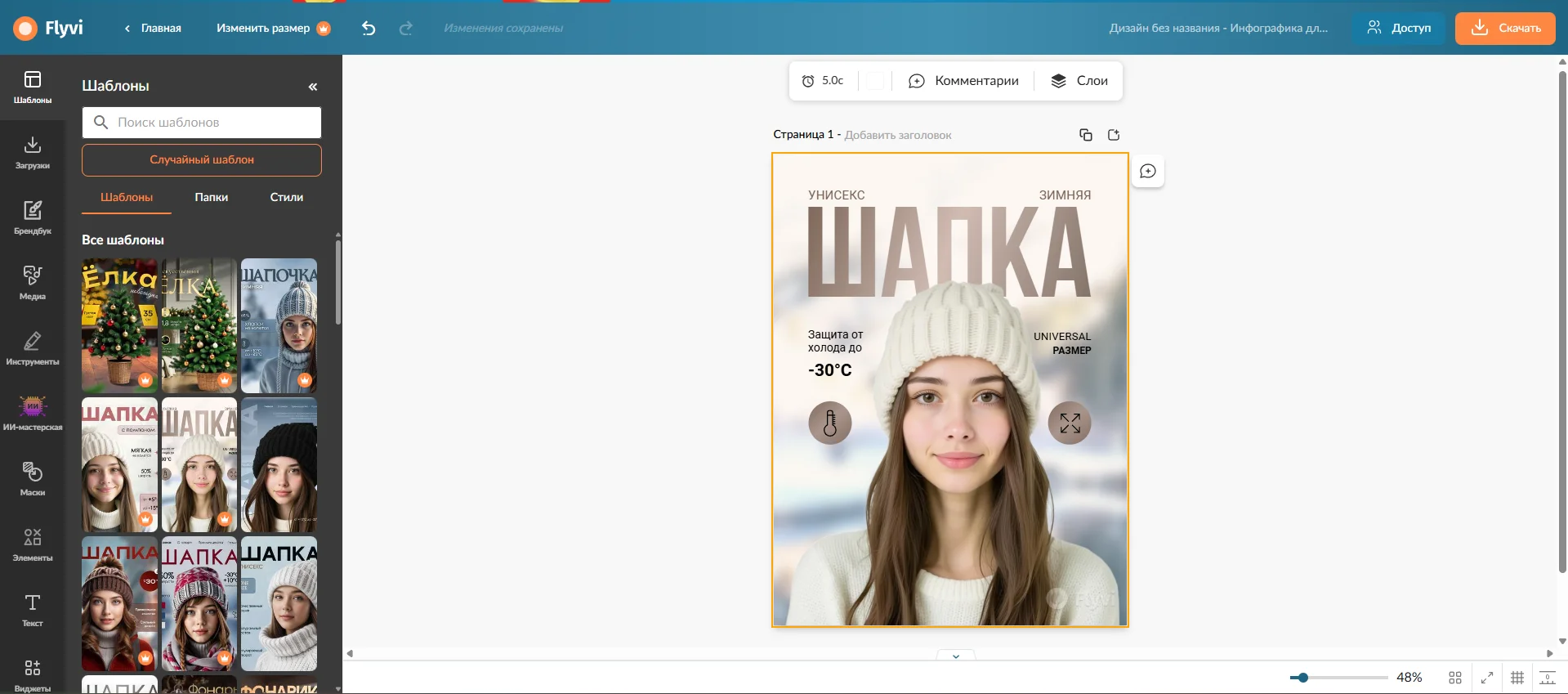Select the Текст tool in sidebar

point(33,610)
